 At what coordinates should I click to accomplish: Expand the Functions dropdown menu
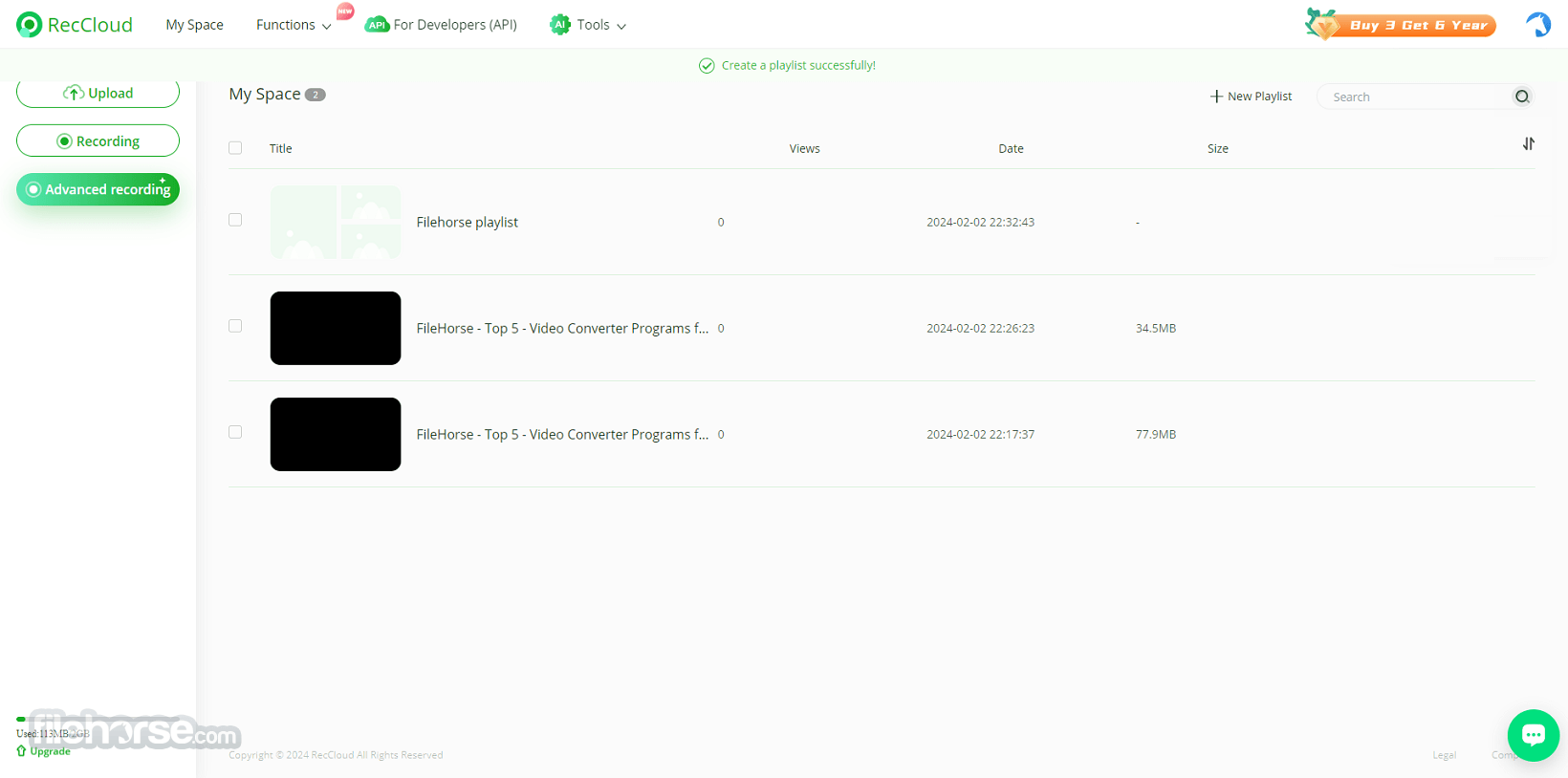point(294,25)
